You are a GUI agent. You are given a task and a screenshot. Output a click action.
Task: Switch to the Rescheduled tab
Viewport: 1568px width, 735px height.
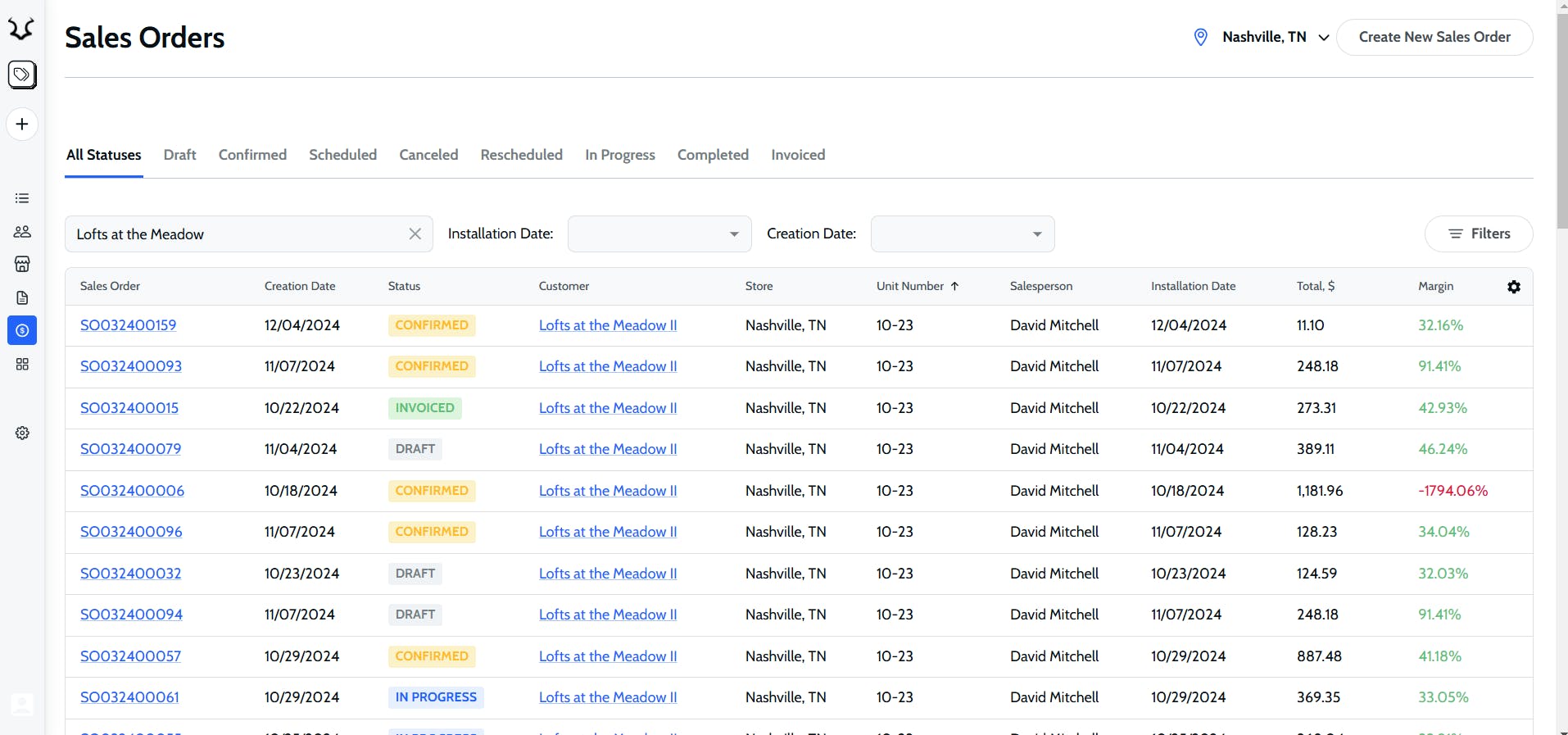[x=521, y=155]
